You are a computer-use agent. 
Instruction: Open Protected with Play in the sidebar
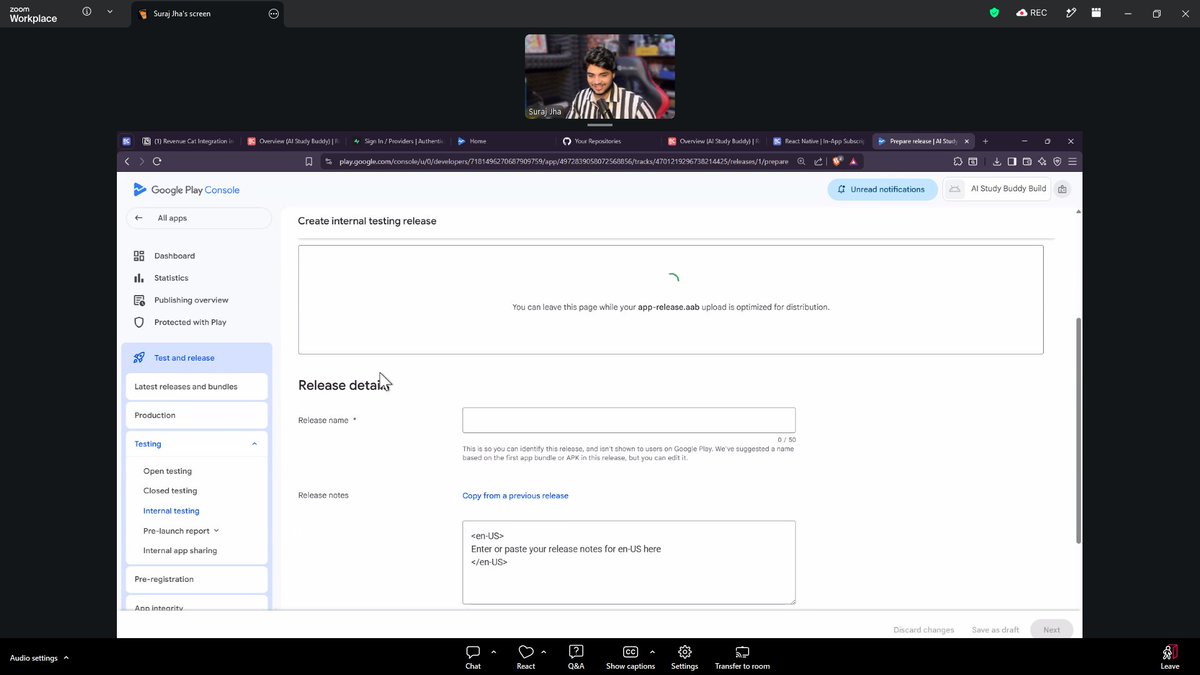(x=190, y=322)
